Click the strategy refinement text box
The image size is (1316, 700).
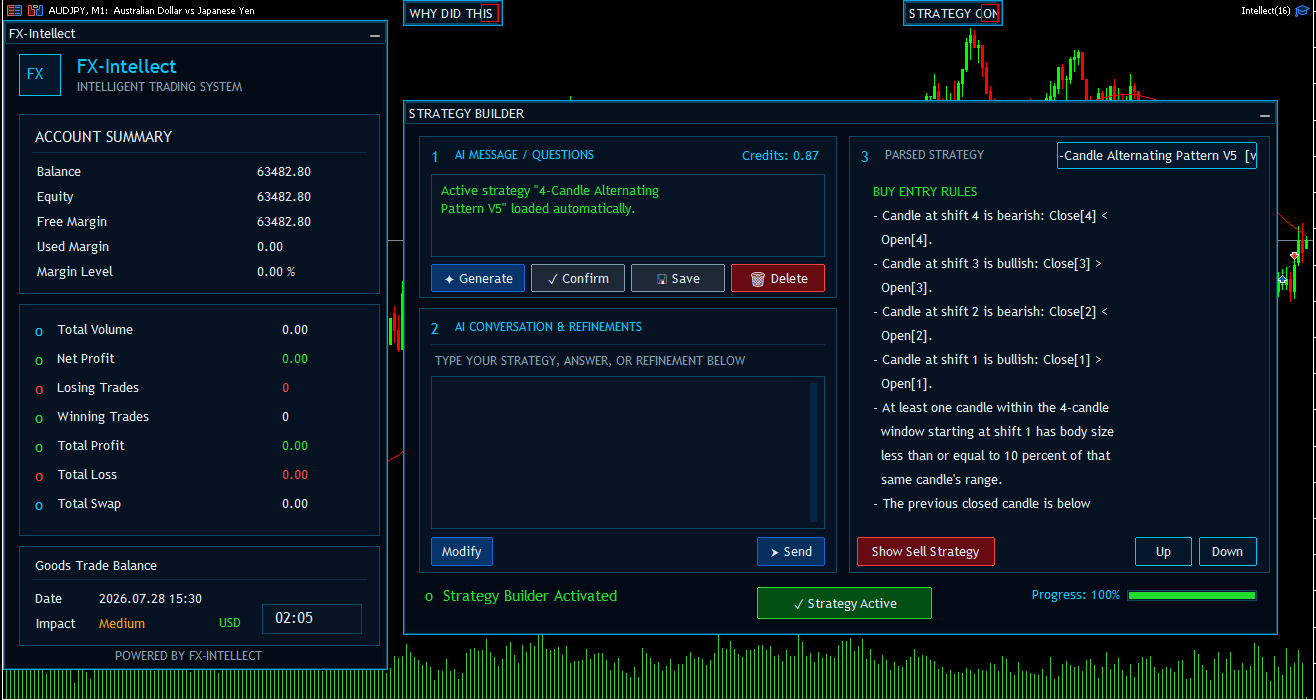point(628,452)
